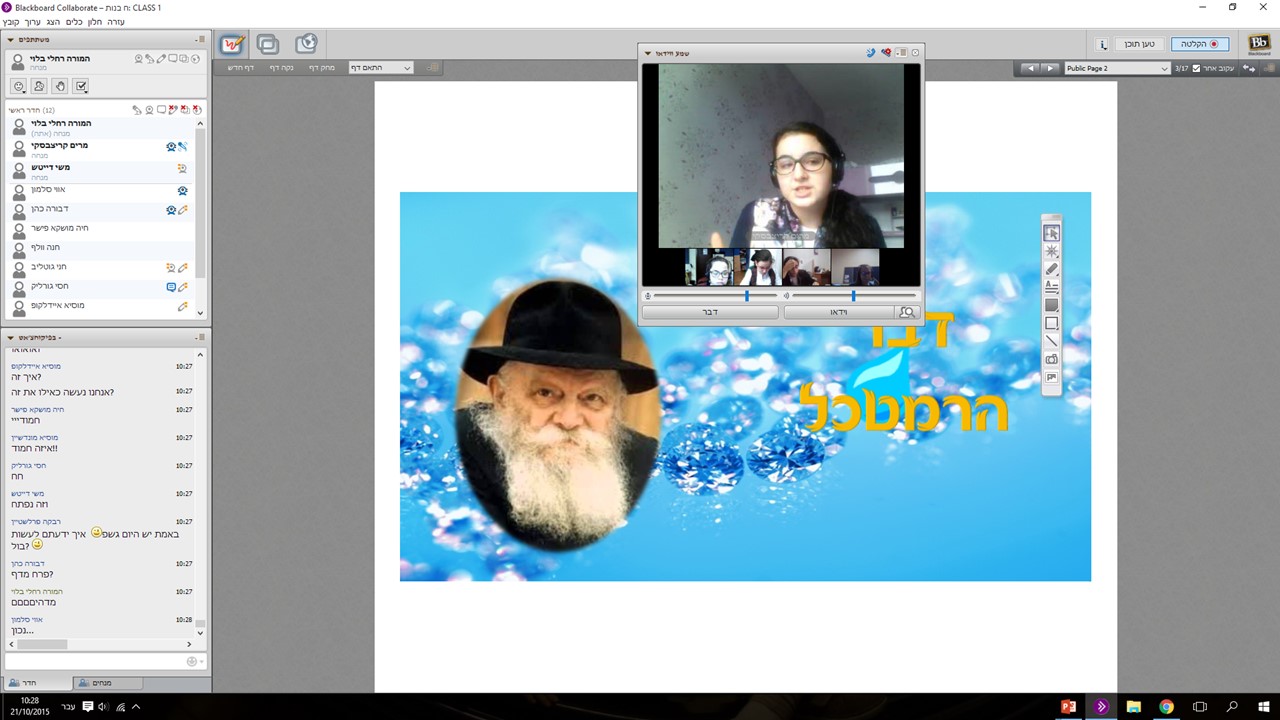Viewport: 1280px width, 720px height.
Task: Switch to Web Tour mode icon
Action: 306,44
